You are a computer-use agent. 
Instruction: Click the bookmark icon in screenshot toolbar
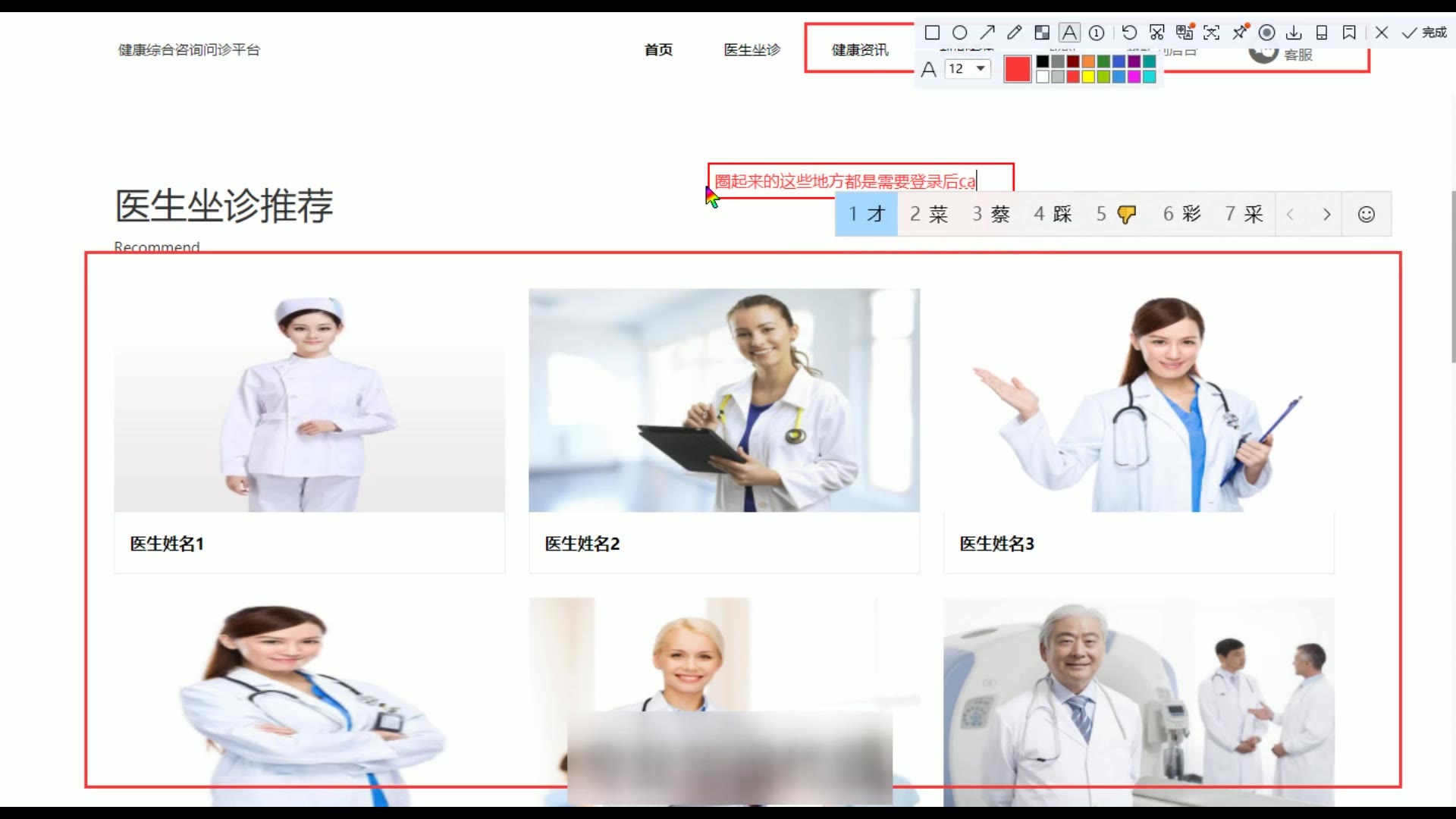1349,33
